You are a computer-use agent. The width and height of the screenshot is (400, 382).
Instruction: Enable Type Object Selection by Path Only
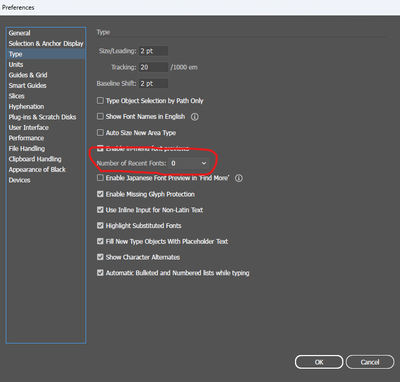[100, 100]
